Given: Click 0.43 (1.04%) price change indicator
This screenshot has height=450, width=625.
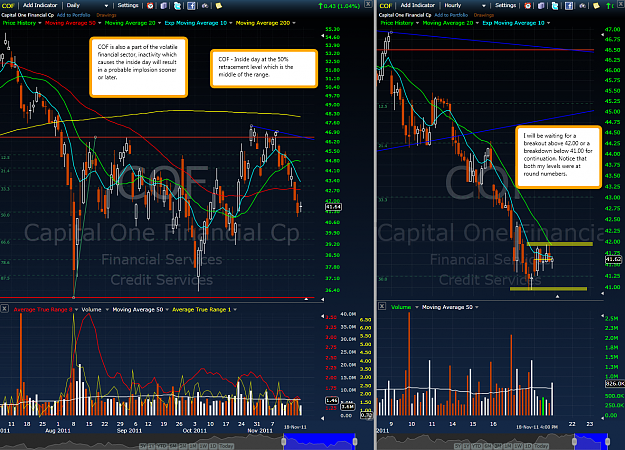Looking at the screenshot, I should tap(339, 6).
